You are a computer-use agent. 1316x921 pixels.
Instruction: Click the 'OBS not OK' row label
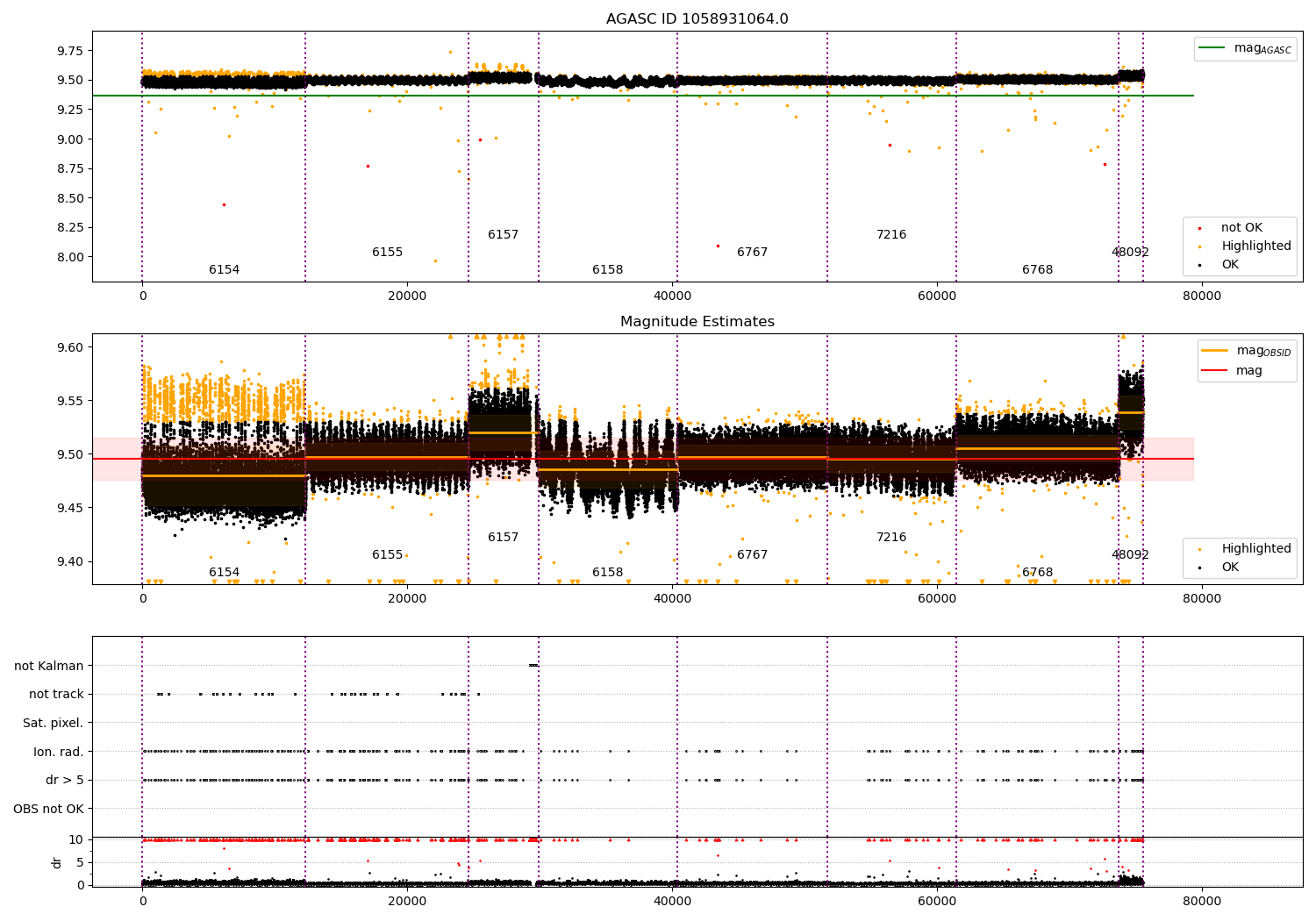click(48, 809)
